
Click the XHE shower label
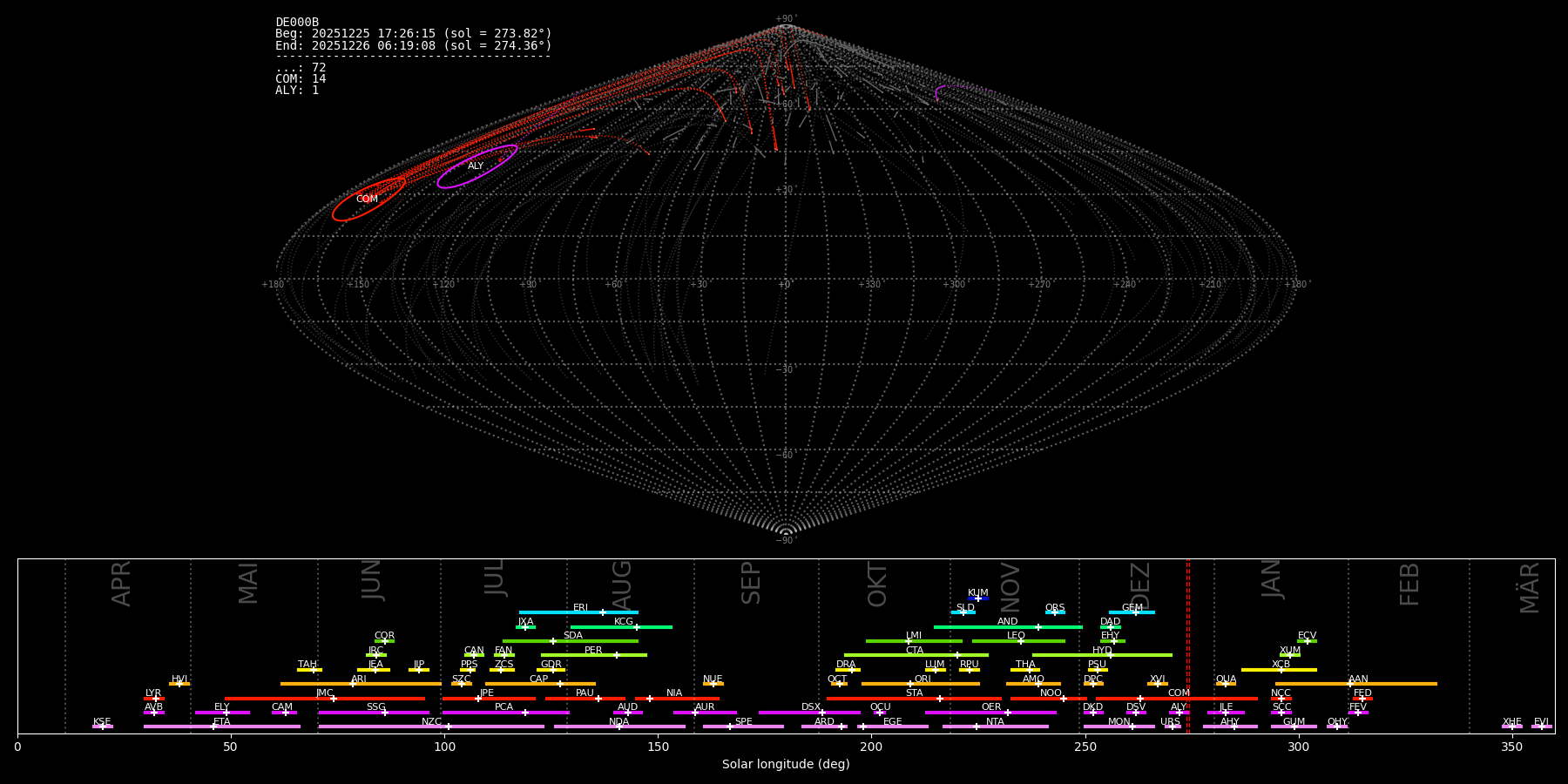(1512, 722)
